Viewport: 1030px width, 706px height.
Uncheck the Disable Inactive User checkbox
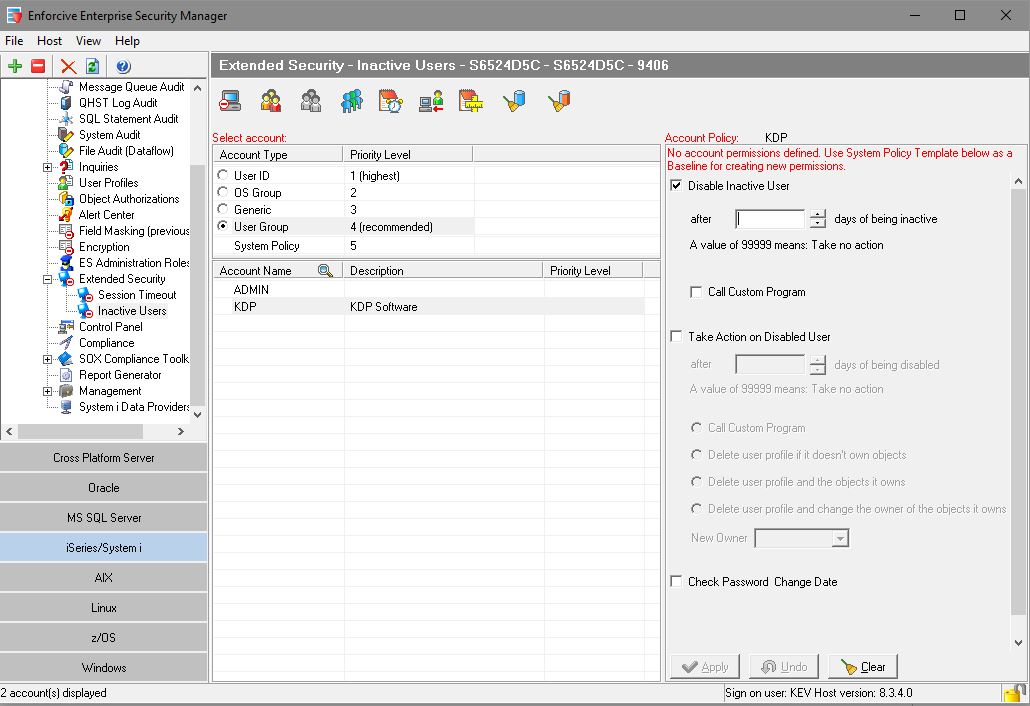[x=677, y=186]
